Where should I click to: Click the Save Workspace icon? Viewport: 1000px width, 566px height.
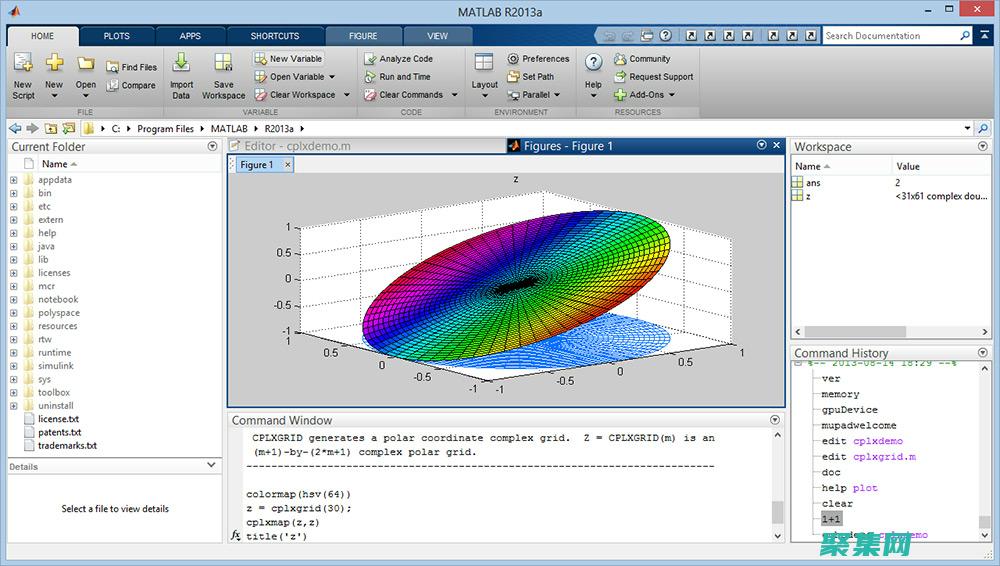pos(223,64)
